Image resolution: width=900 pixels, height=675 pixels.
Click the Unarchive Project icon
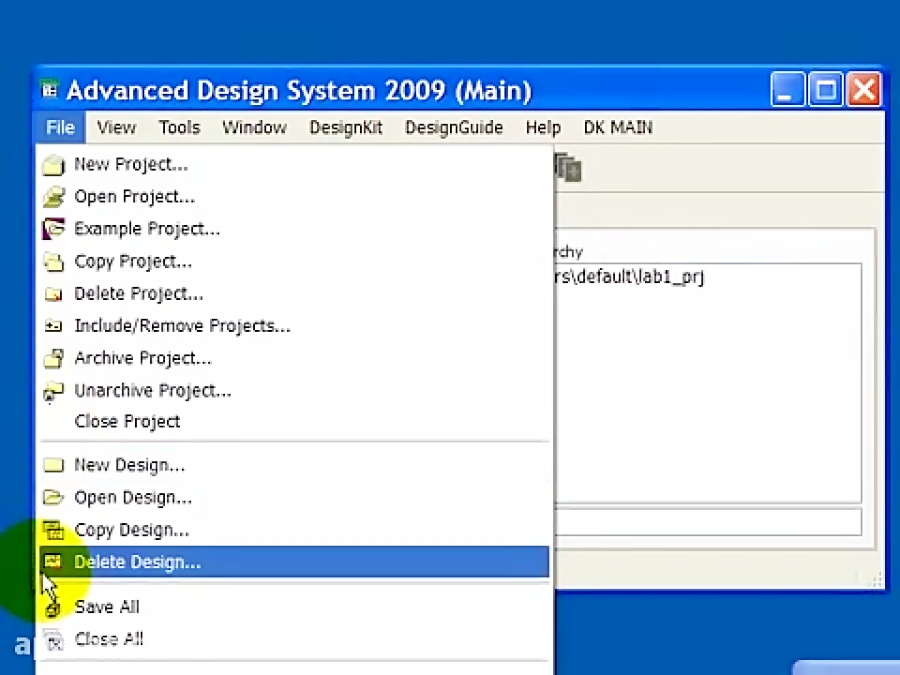tap(54, 390)
